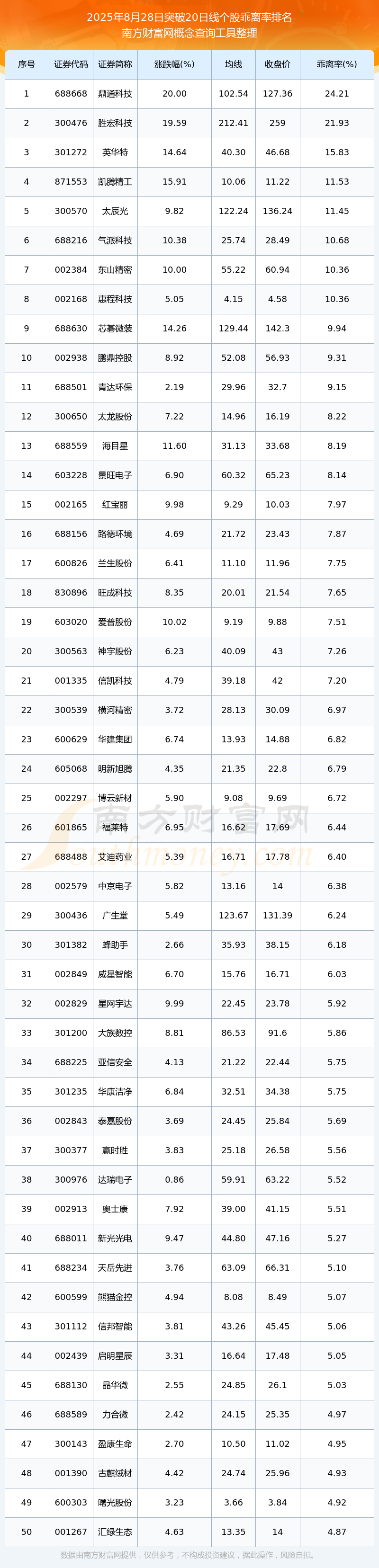Screen dimensions: 379x1568
Task: Select stock code 688234
Action: (71, 1268)
